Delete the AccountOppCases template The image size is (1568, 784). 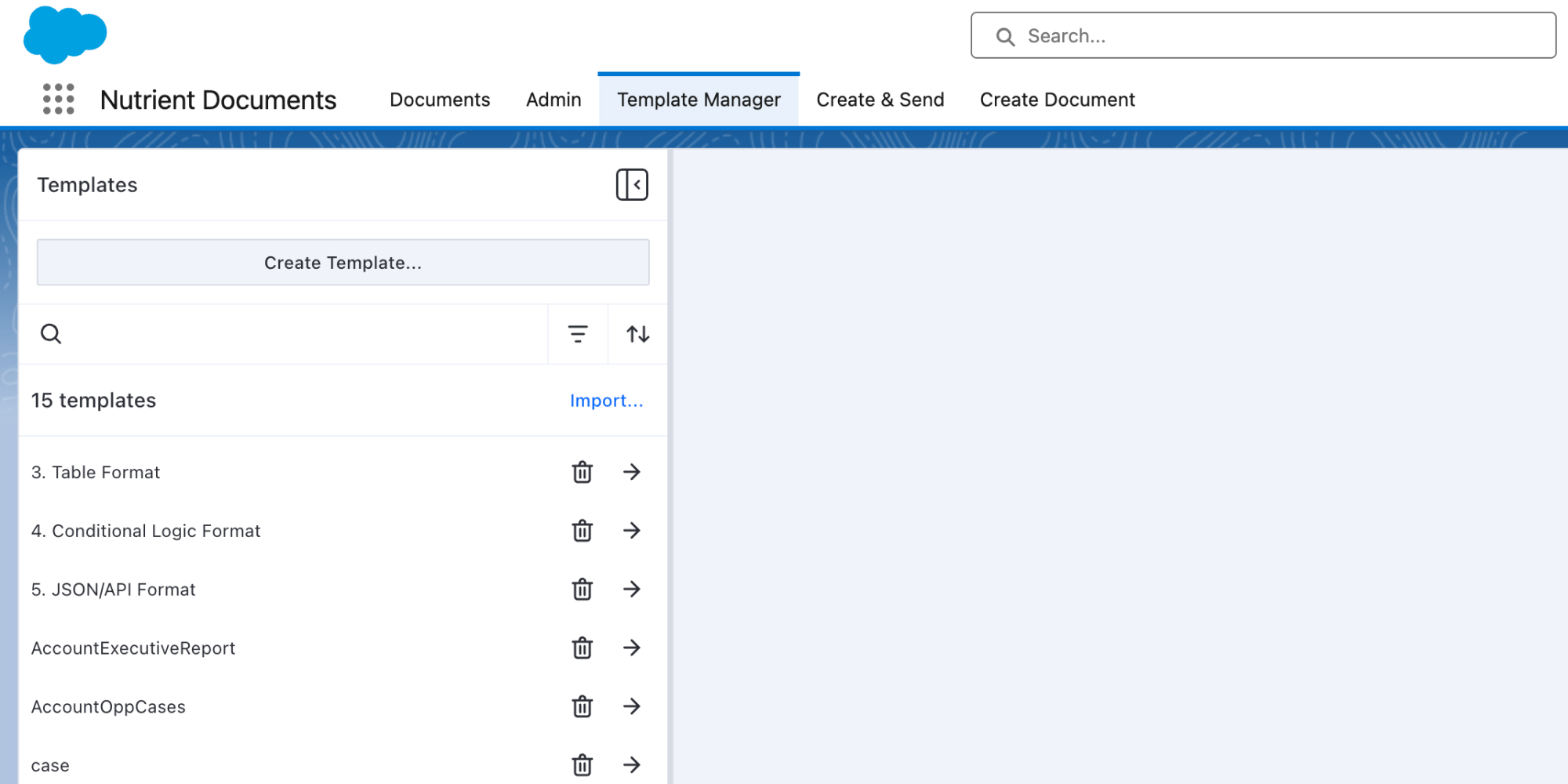(582, 706)
